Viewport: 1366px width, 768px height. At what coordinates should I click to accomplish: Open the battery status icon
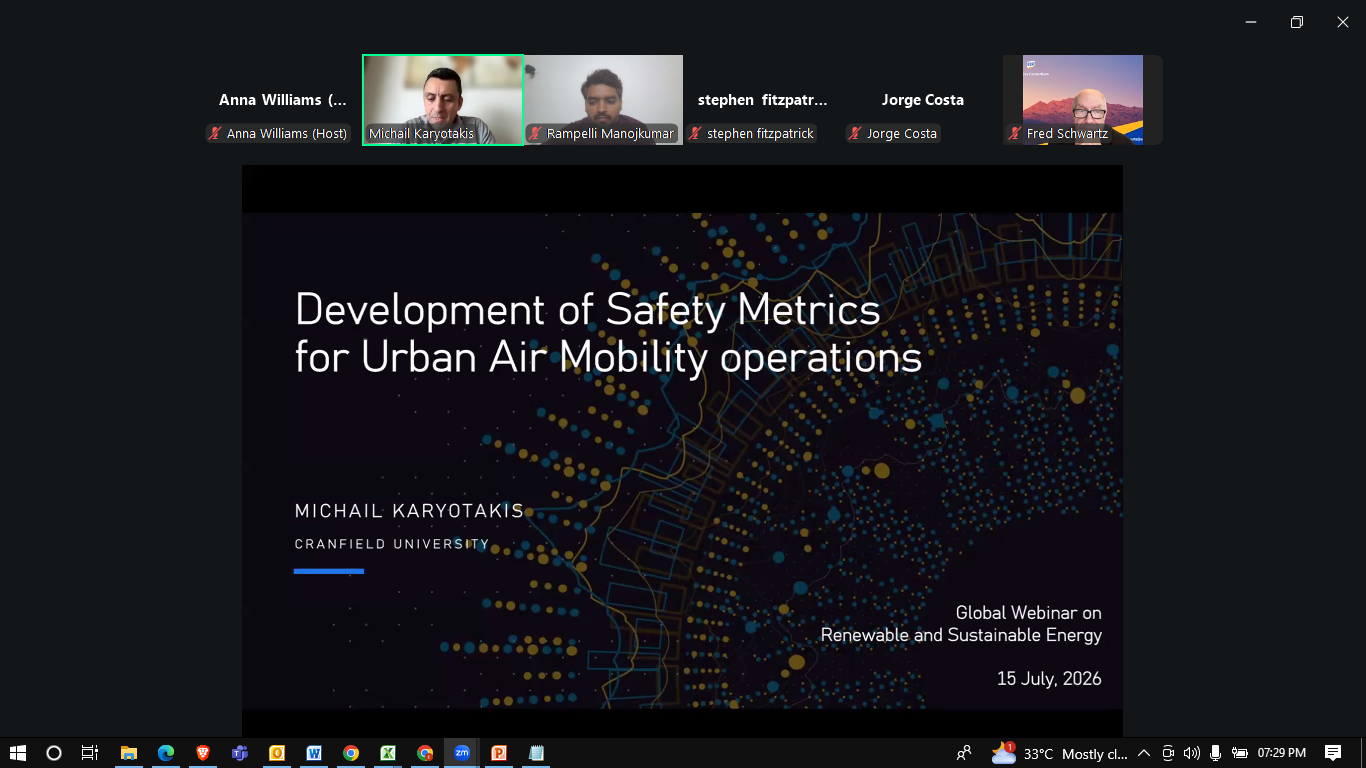(1240, 753)
